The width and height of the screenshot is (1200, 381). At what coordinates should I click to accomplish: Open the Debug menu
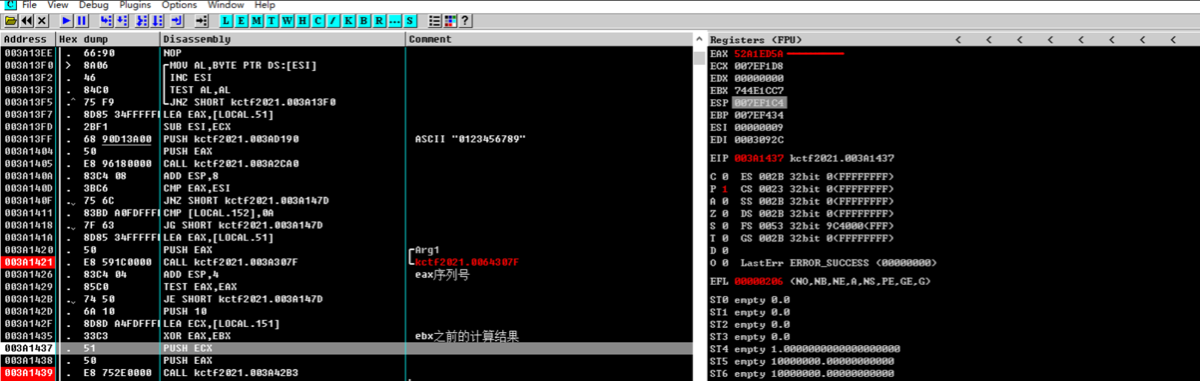[93, 5]
